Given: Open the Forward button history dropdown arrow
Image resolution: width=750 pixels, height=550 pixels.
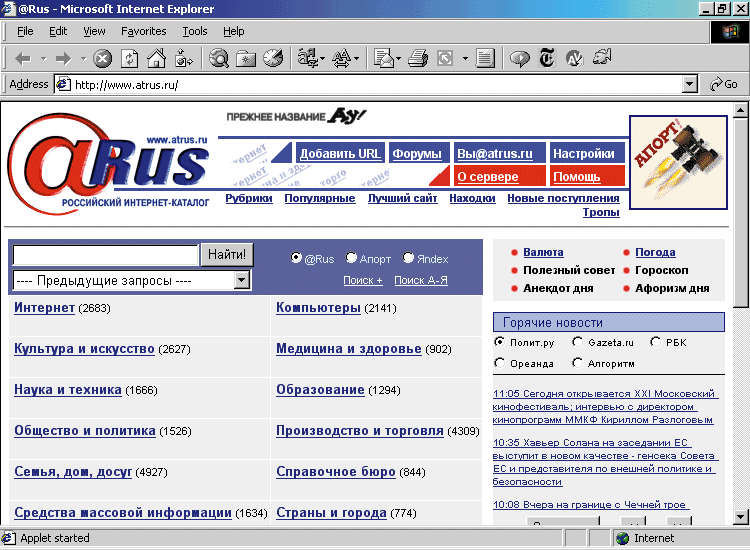Looking at the screenshot, I should [83, 59].
